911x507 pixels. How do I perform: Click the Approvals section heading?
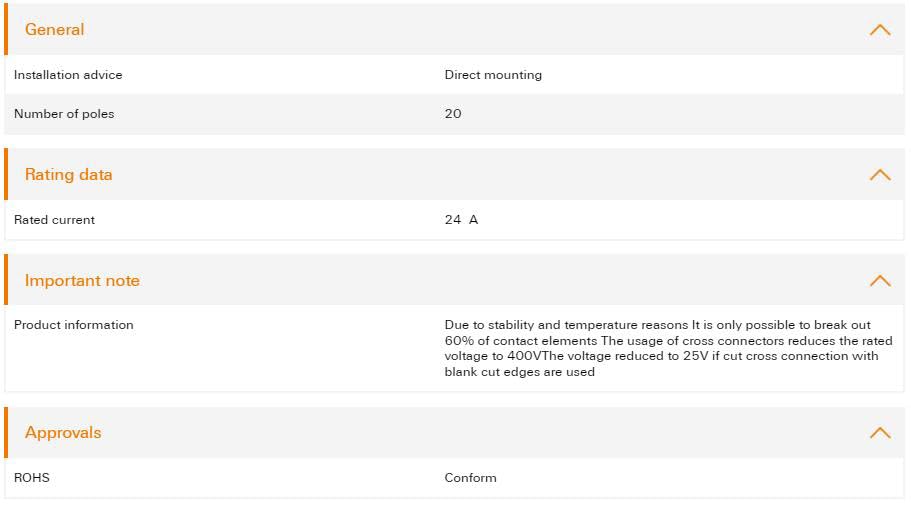pos(63,433)
